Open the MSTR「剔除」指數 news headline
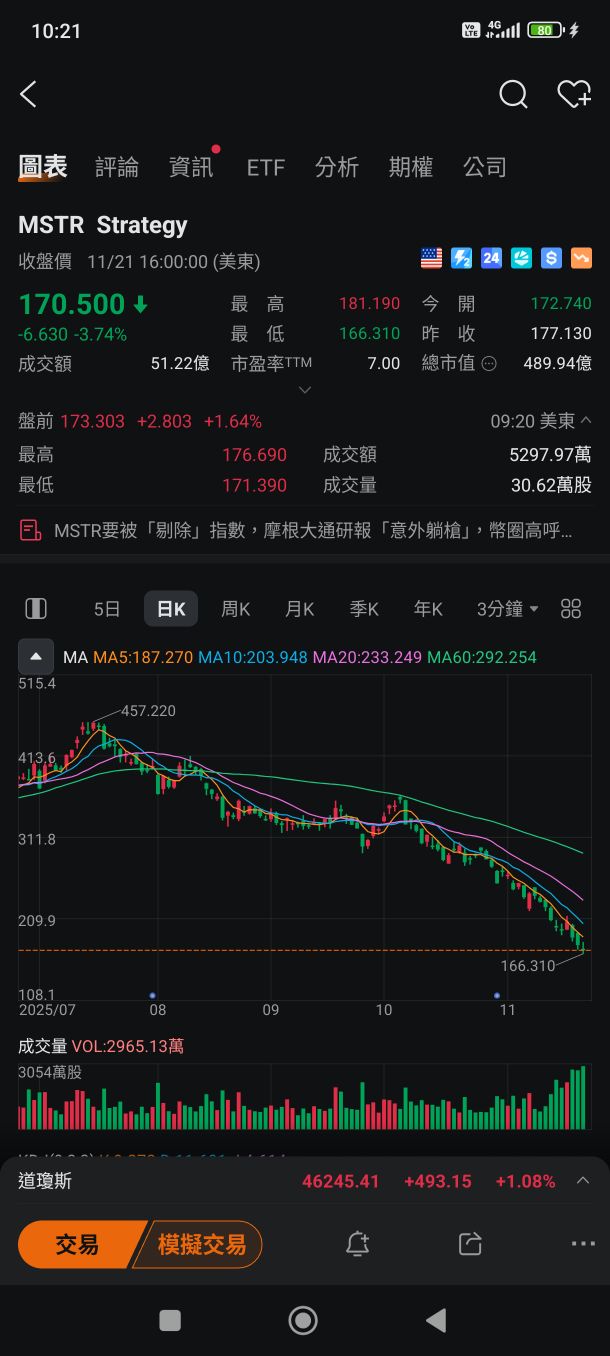The width and height of the screenshot is (610, 1356). (x=314, y=530)
